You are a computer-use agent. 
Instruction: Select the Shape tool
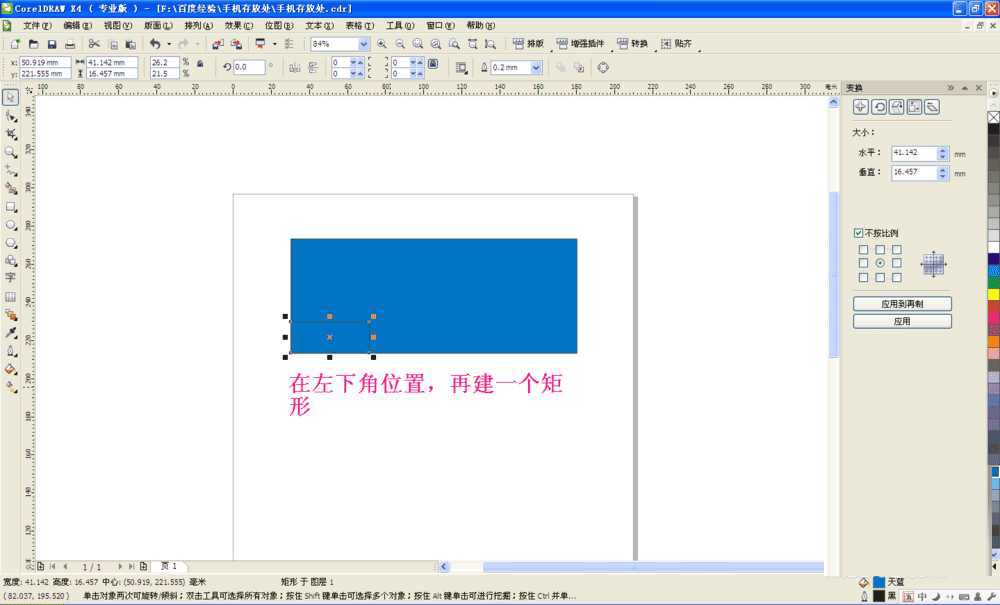[x=12, y=115]
